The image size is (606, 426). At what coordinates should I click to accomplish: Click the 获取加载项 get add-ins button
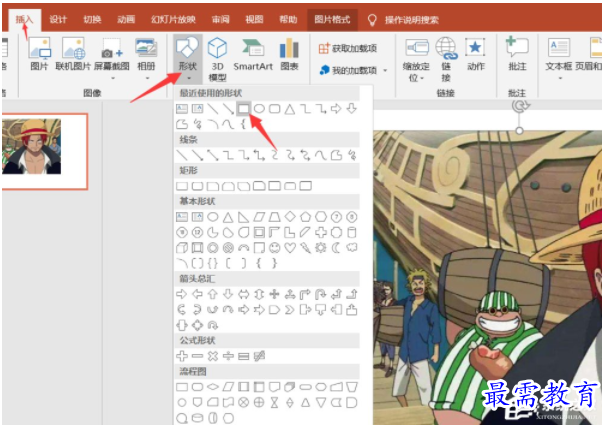348,48
